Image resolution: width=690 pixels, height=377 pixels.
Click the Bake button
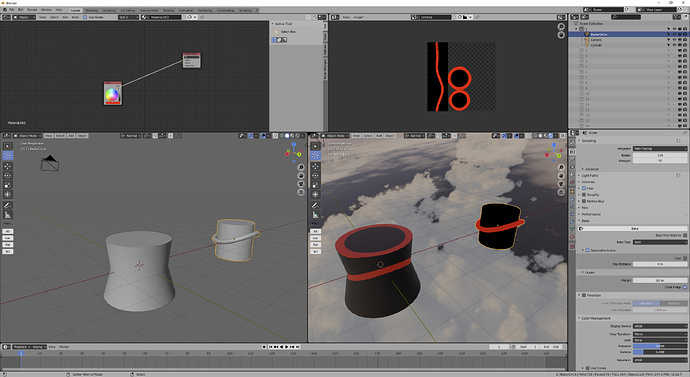(632, 229)
